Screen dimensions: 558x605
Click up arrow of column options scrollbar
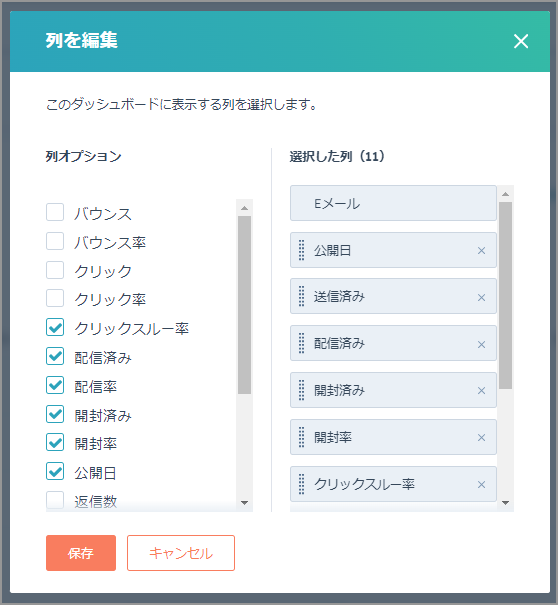coord(244,208)
